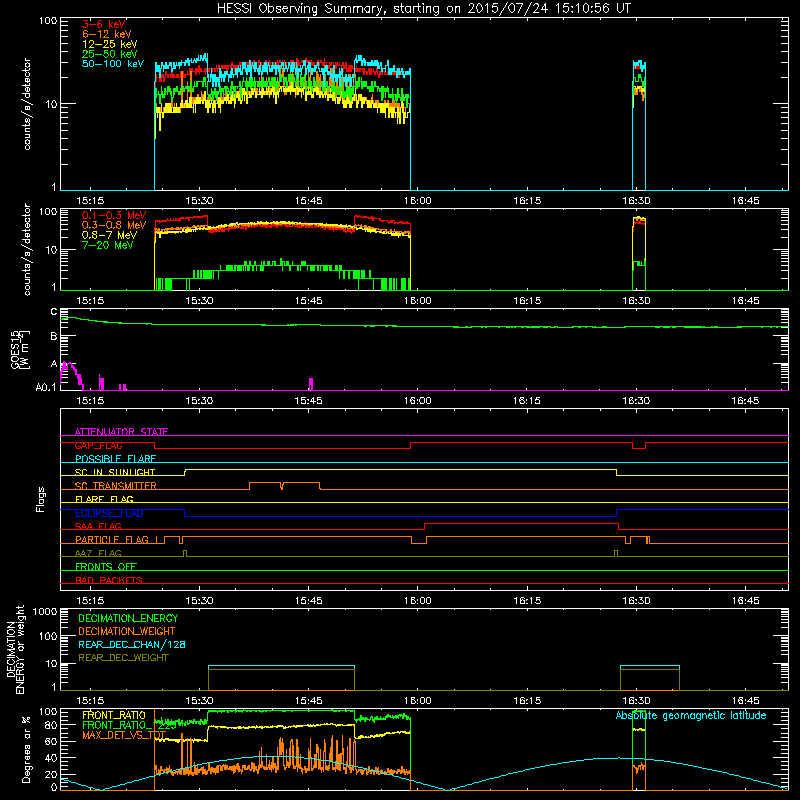The width and height of the screenshot is (800, 800).
Task: Click the '0.3-0.8 MeV' legend label
Action: pyautogui.click(x=114, y=225)
